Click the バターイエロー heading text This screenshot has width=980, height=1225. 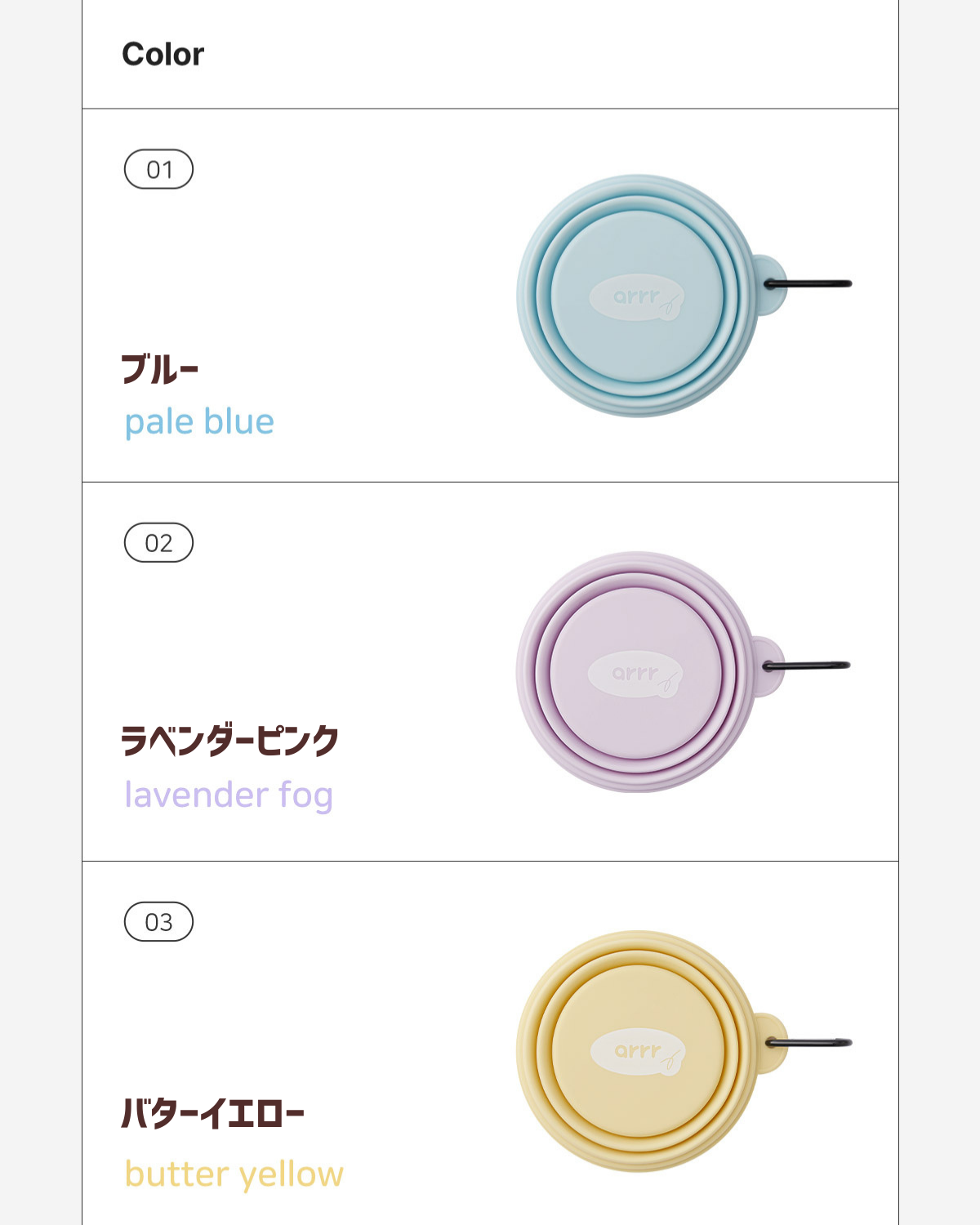tap(212, 1113)
